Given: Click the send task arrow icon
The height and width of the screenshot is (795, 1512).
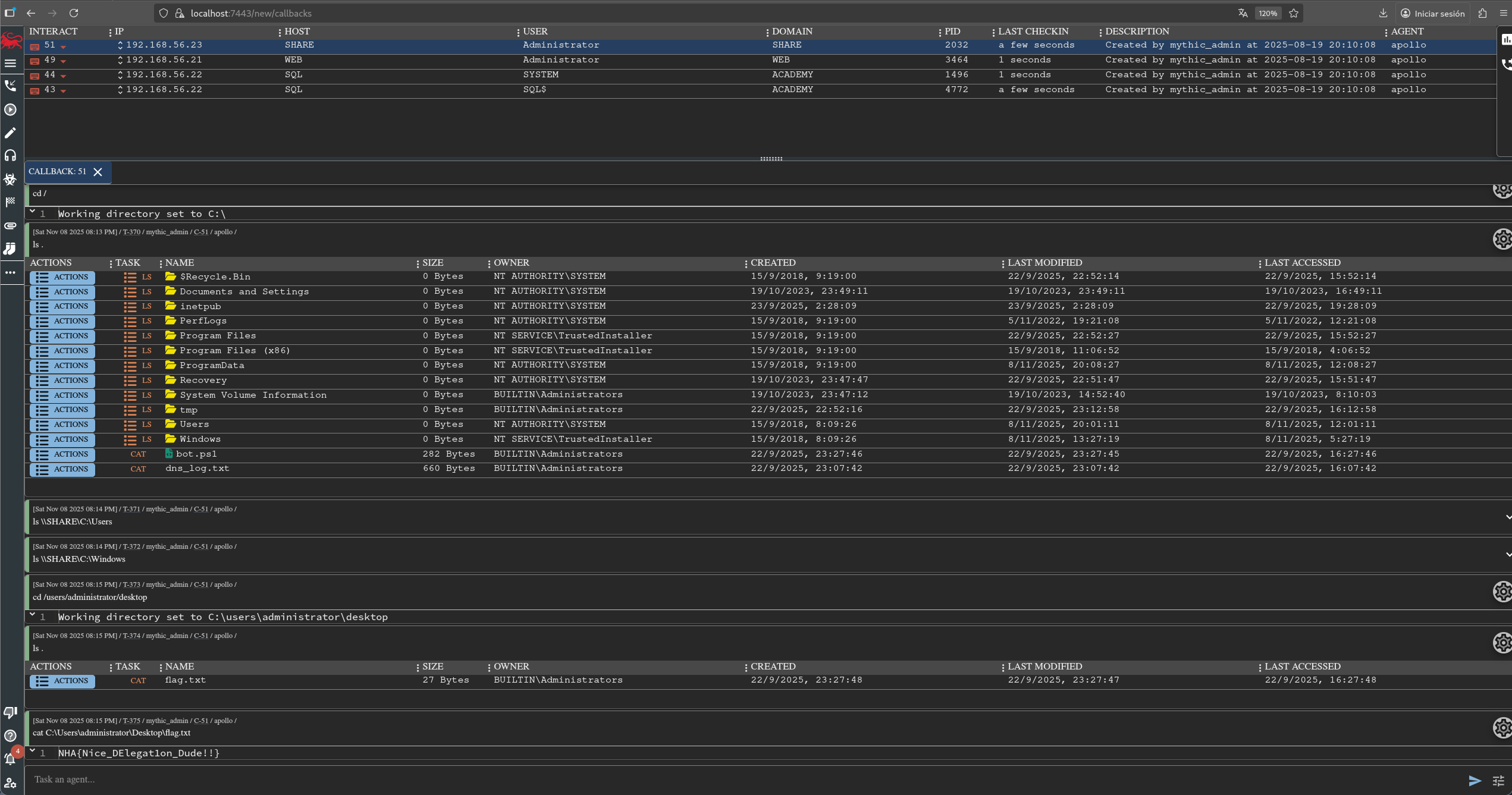Looking at the screenshot, I should (x=1475, y=781).
